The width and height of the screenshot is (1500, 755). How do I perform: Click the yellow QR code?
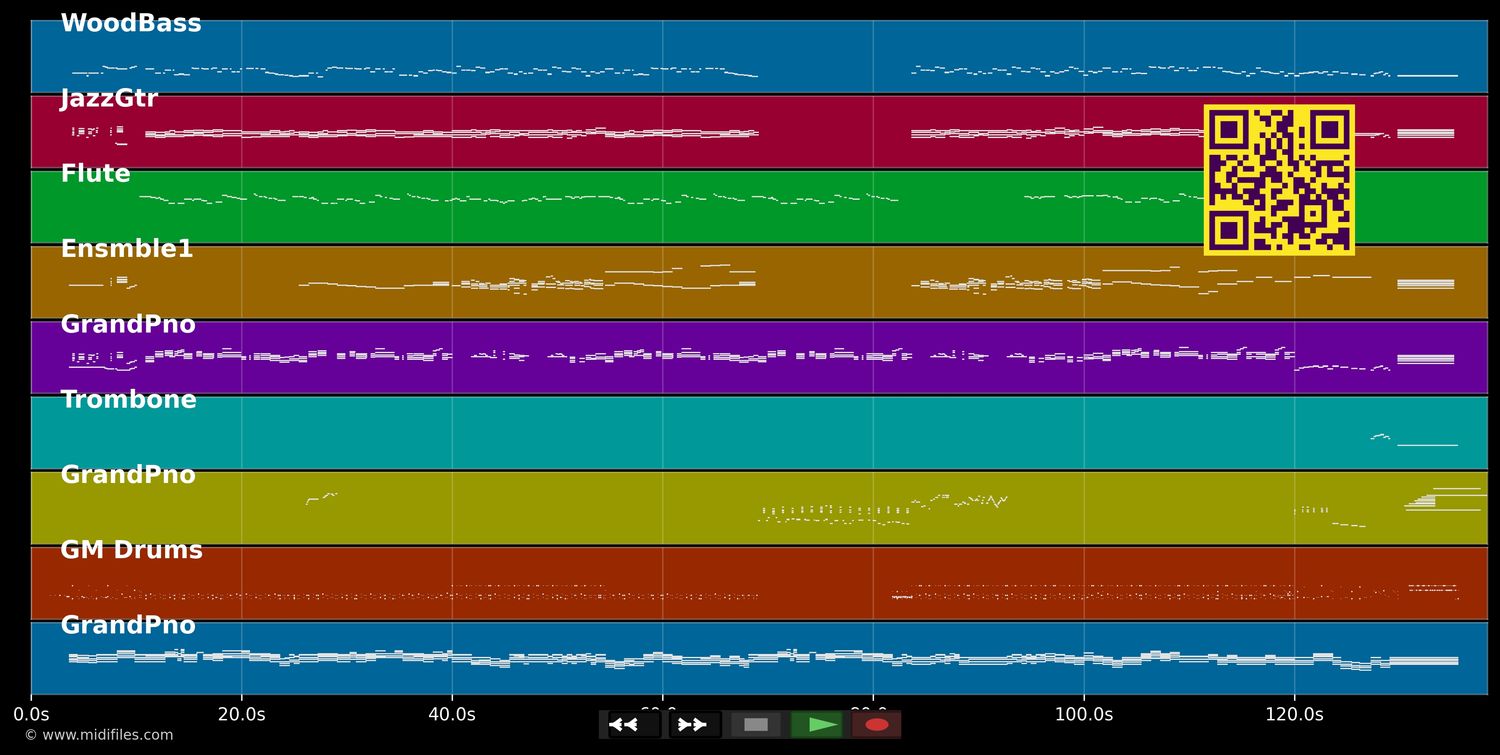tap(1279, 180)
